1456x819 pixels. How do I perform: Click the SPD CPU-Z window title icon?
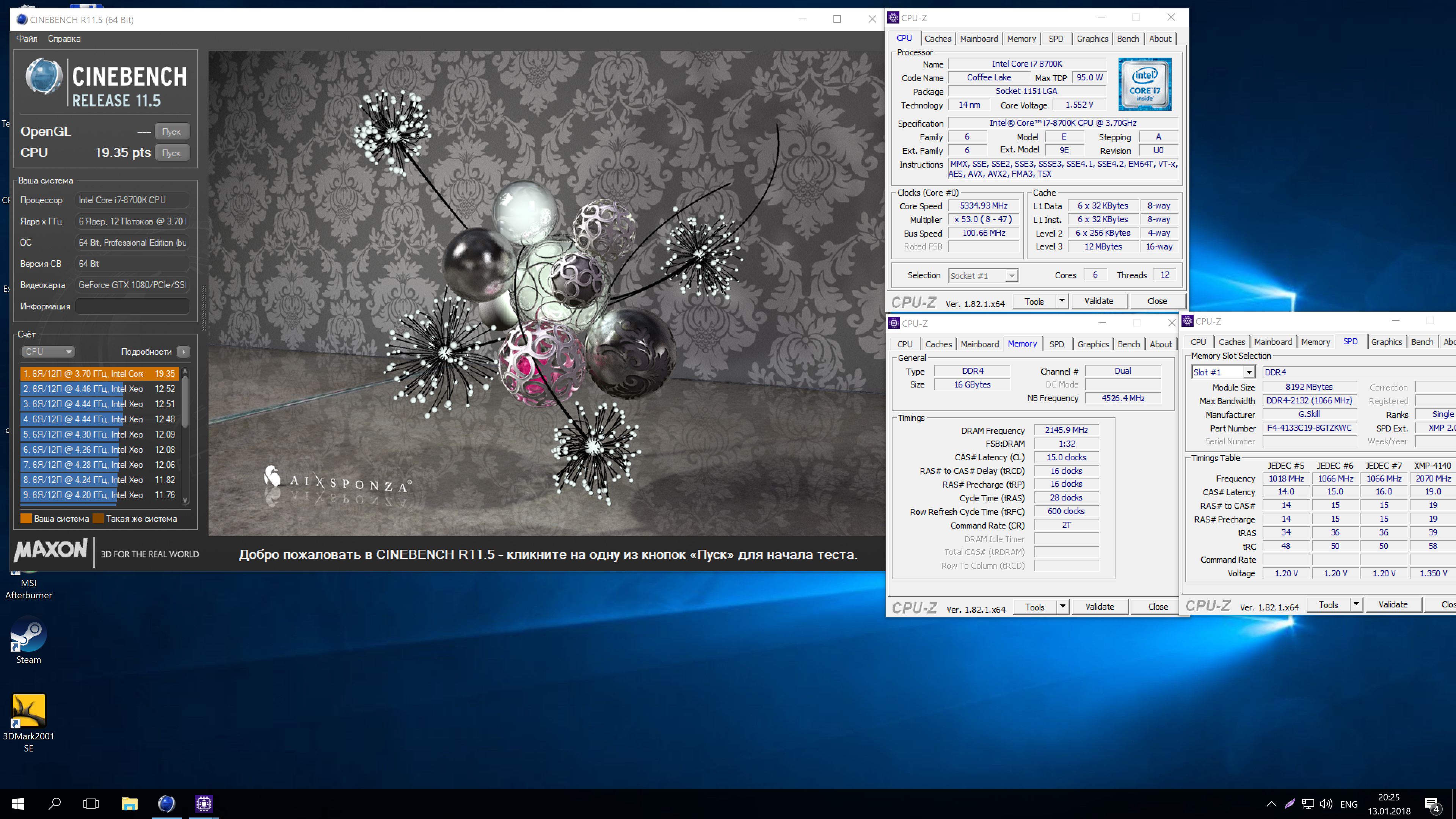pos(1188,320)
